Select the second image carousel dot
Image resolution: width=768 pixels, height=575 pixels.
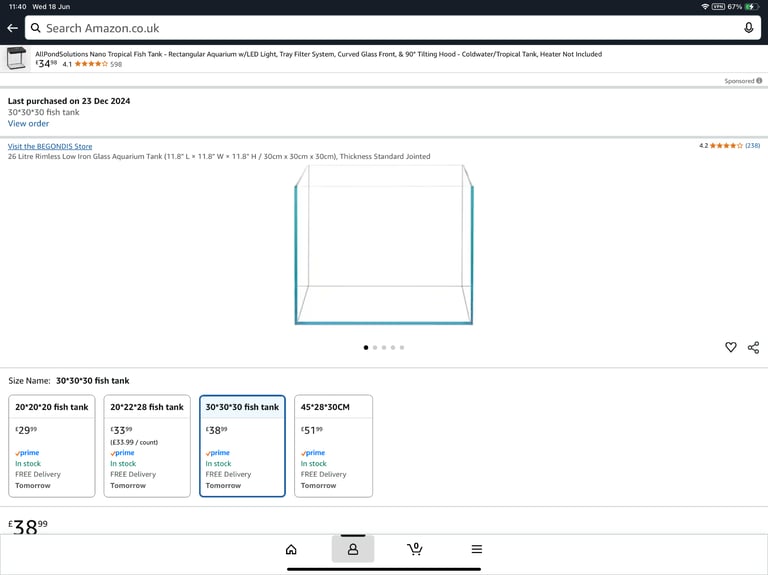[x=375, y=347]
